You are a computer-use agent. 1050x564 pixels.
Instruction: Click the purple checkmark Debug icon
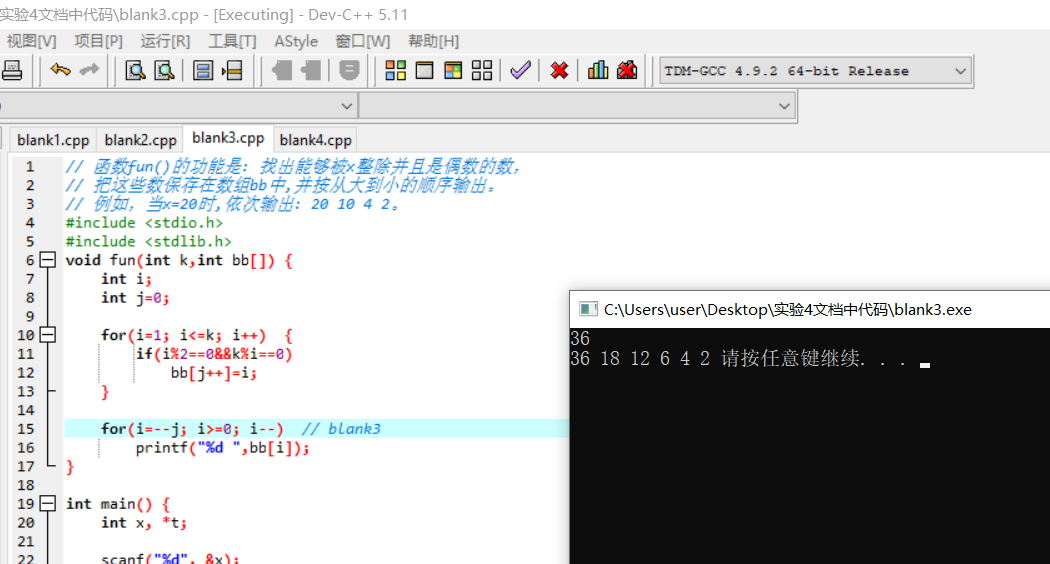tap(520, 70)
